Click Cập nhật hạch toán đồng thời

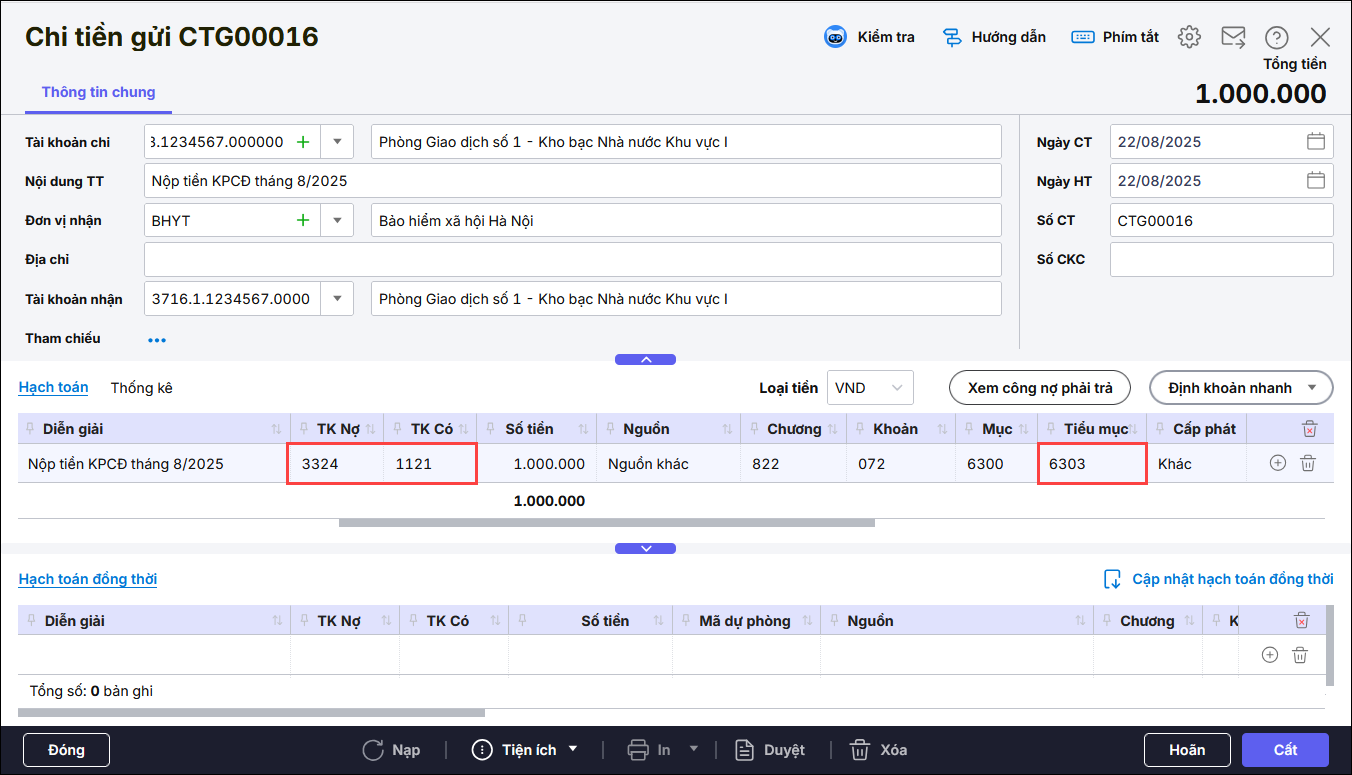click(x=1220, y=579)
